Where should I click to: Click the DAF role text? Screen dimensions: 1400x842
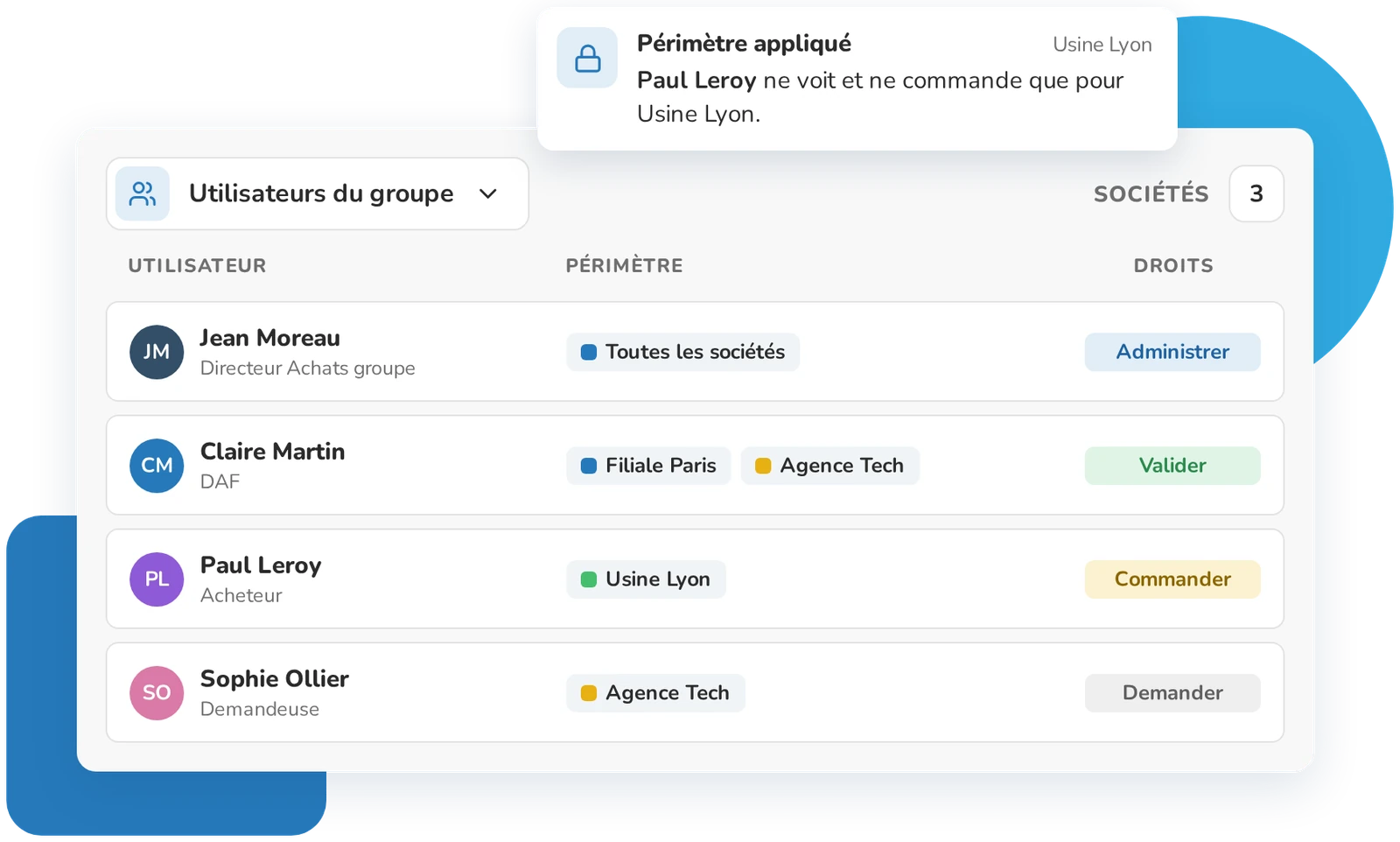[220, 481]
